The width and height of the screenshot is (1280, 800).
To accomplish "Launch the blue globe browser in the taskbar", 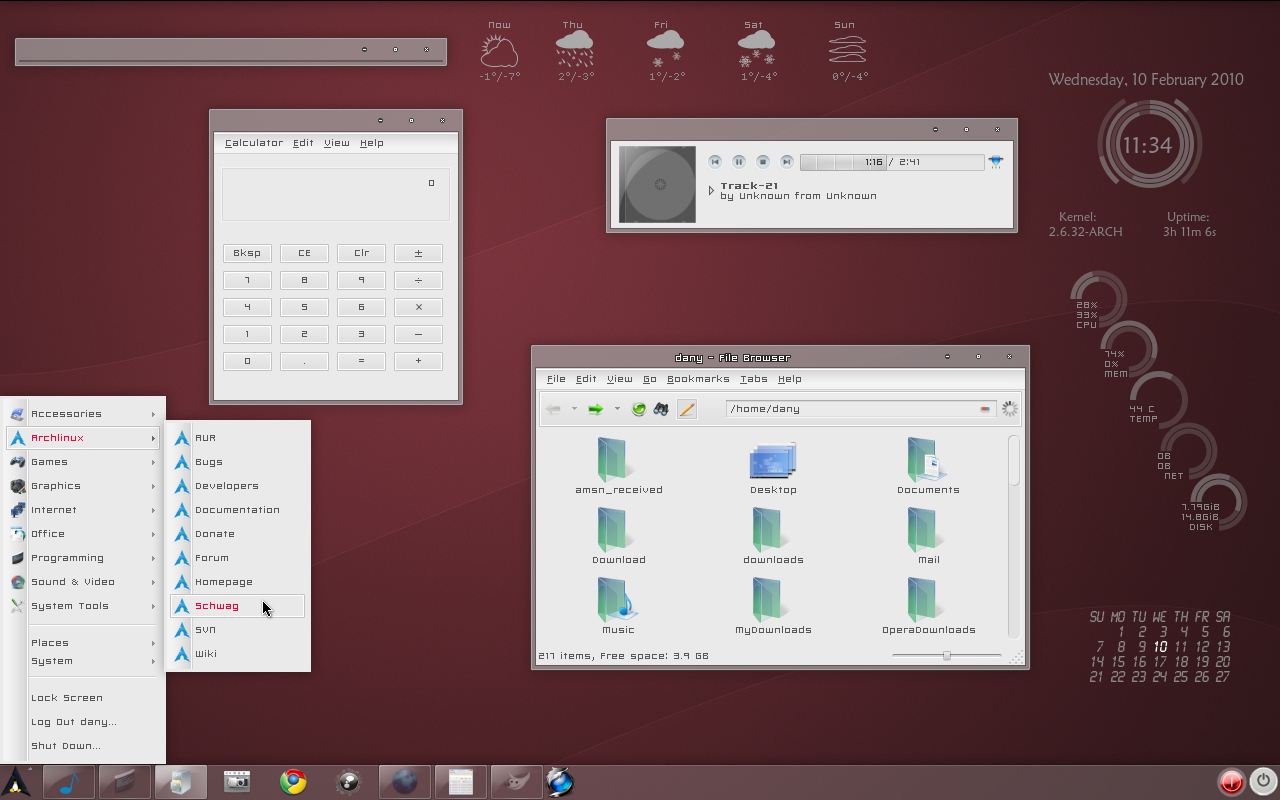I will pos(560,782).
